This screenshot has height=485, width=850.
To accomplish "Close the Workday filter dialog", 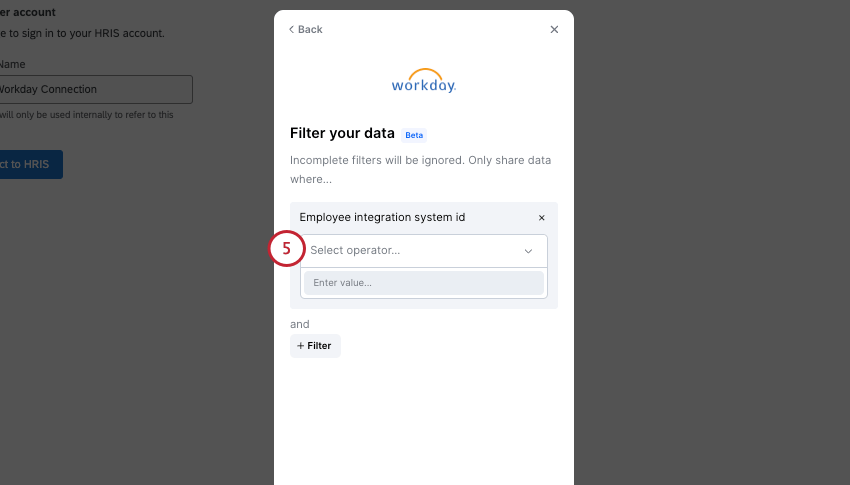I will tap(554, 29).
